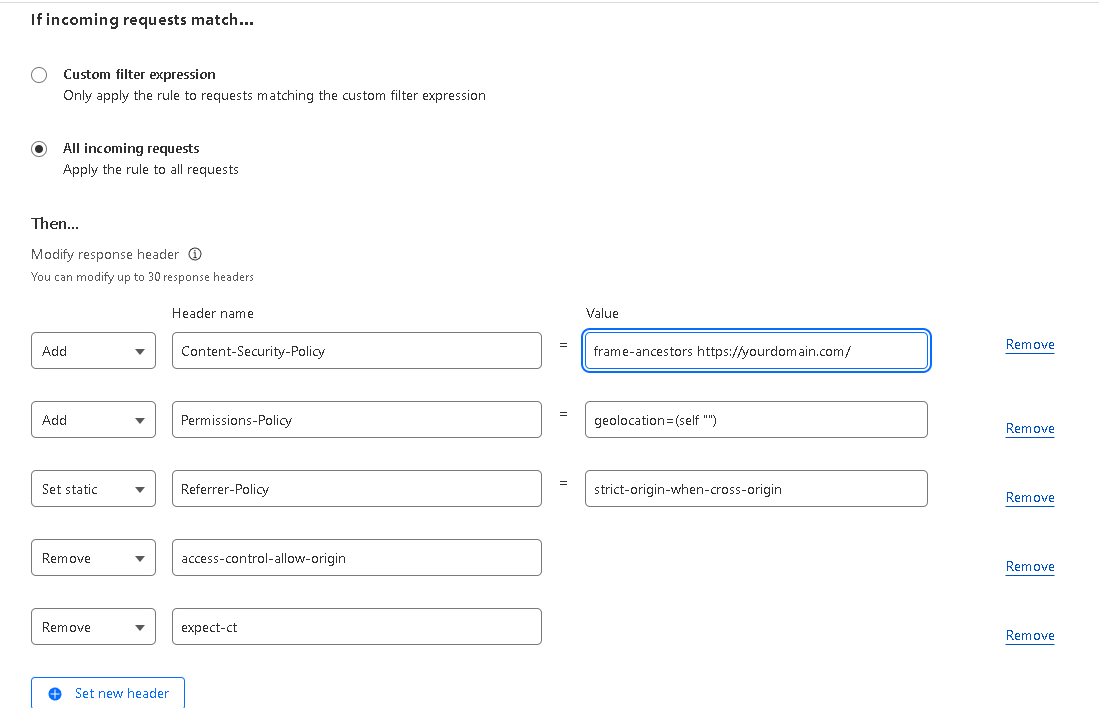This screenshot has height=708, width=1099.
Task: Open the Remove dropdown for access-control-allow-origin
Action: pos(93,557)
